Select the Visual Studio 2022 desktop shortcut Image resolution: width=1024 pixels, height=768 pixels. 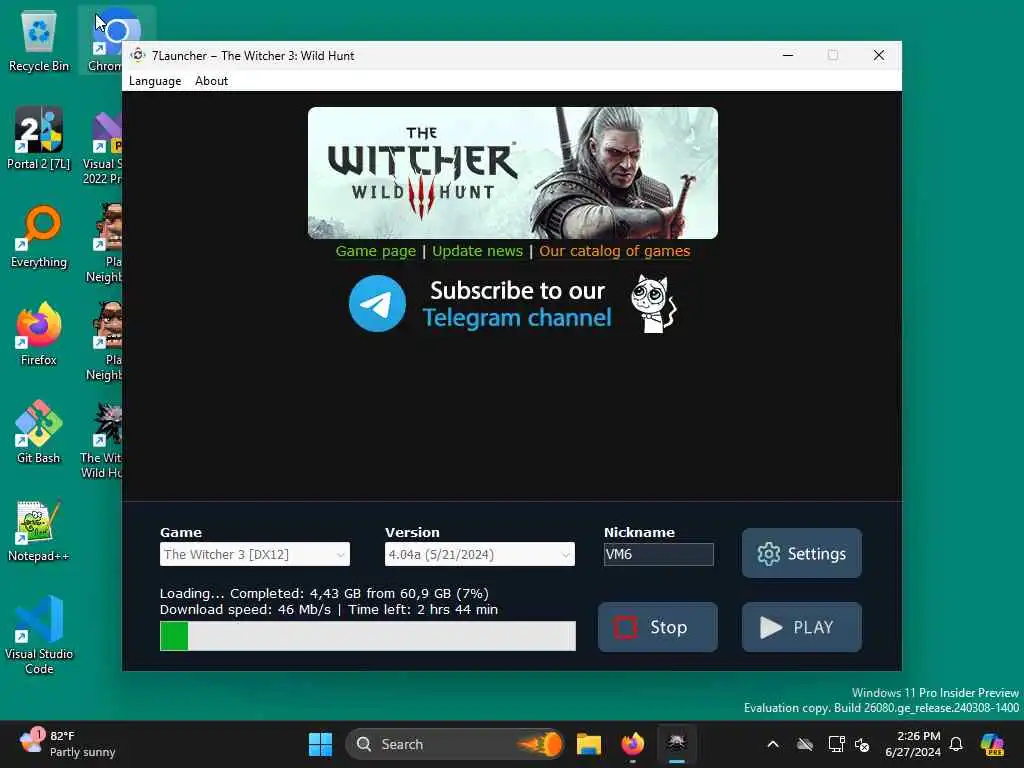click(x=103, y=147)
